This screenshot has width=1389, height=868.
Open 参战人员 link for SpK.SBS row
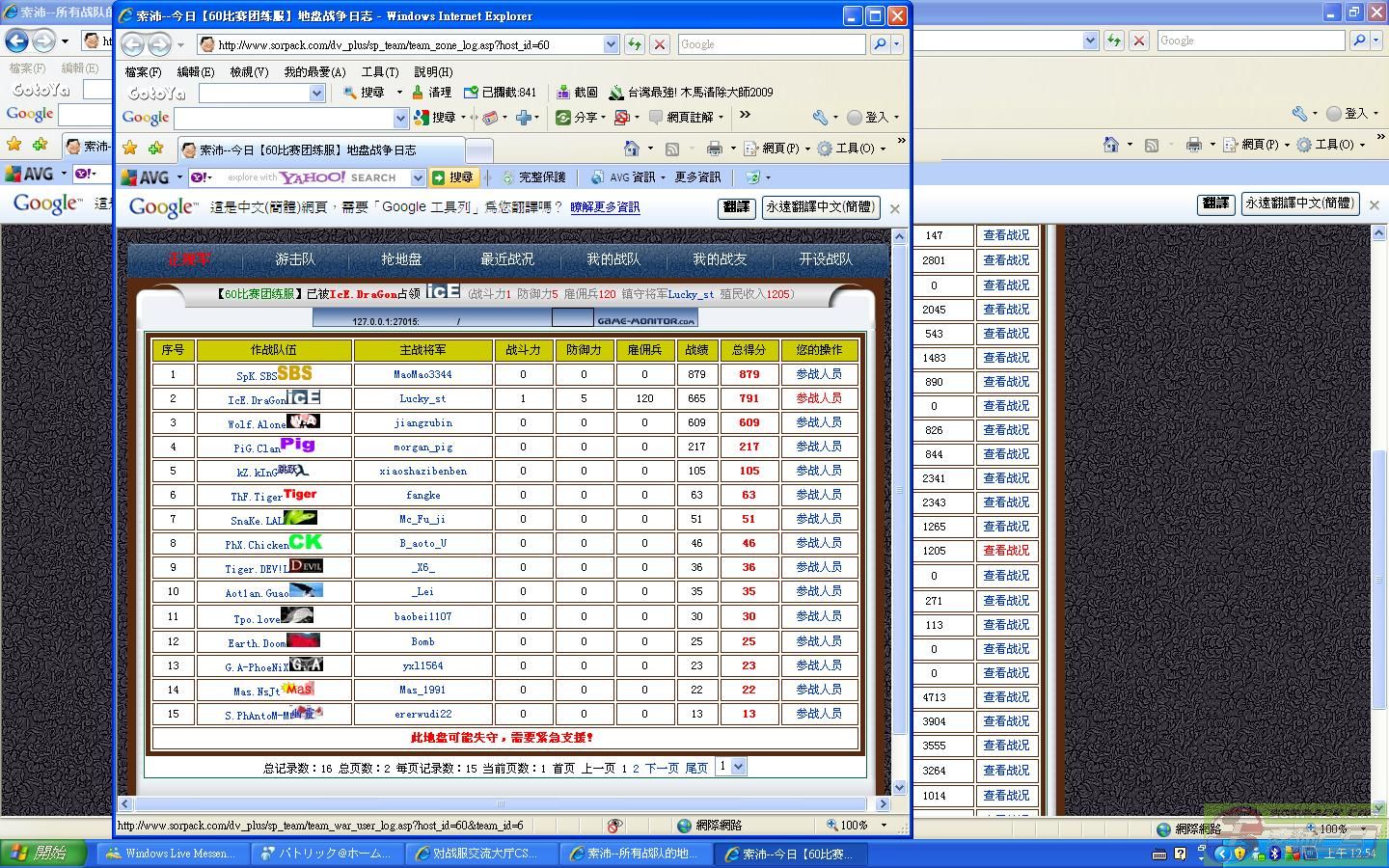coord(818,374)
